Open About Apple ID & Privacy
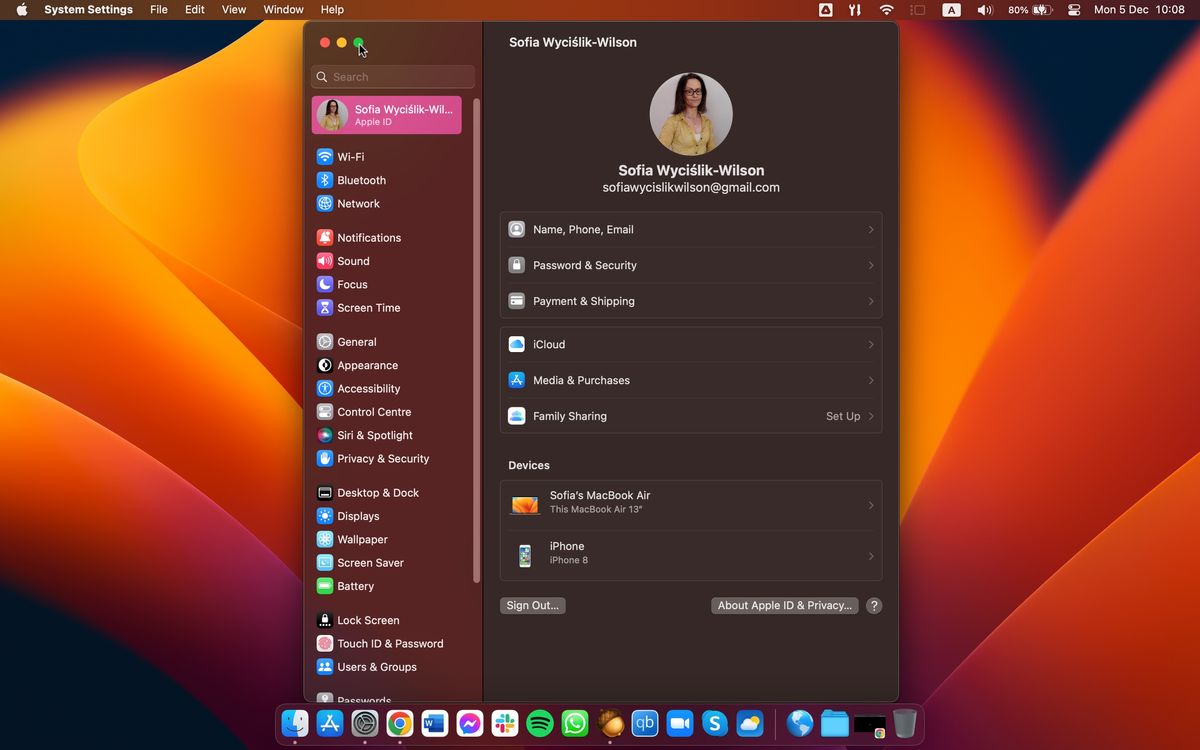The width and height of the screenshot is (1200, 750). pos(784,605)
